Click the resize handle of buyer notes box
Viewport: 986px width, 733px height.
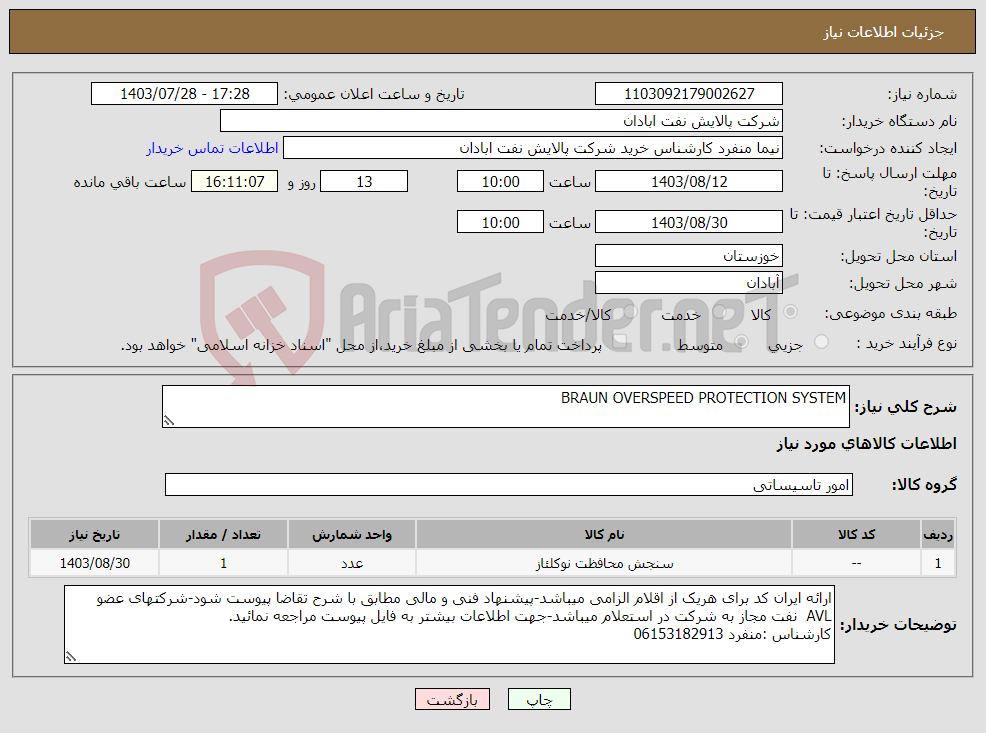click(x=70, y=657)
